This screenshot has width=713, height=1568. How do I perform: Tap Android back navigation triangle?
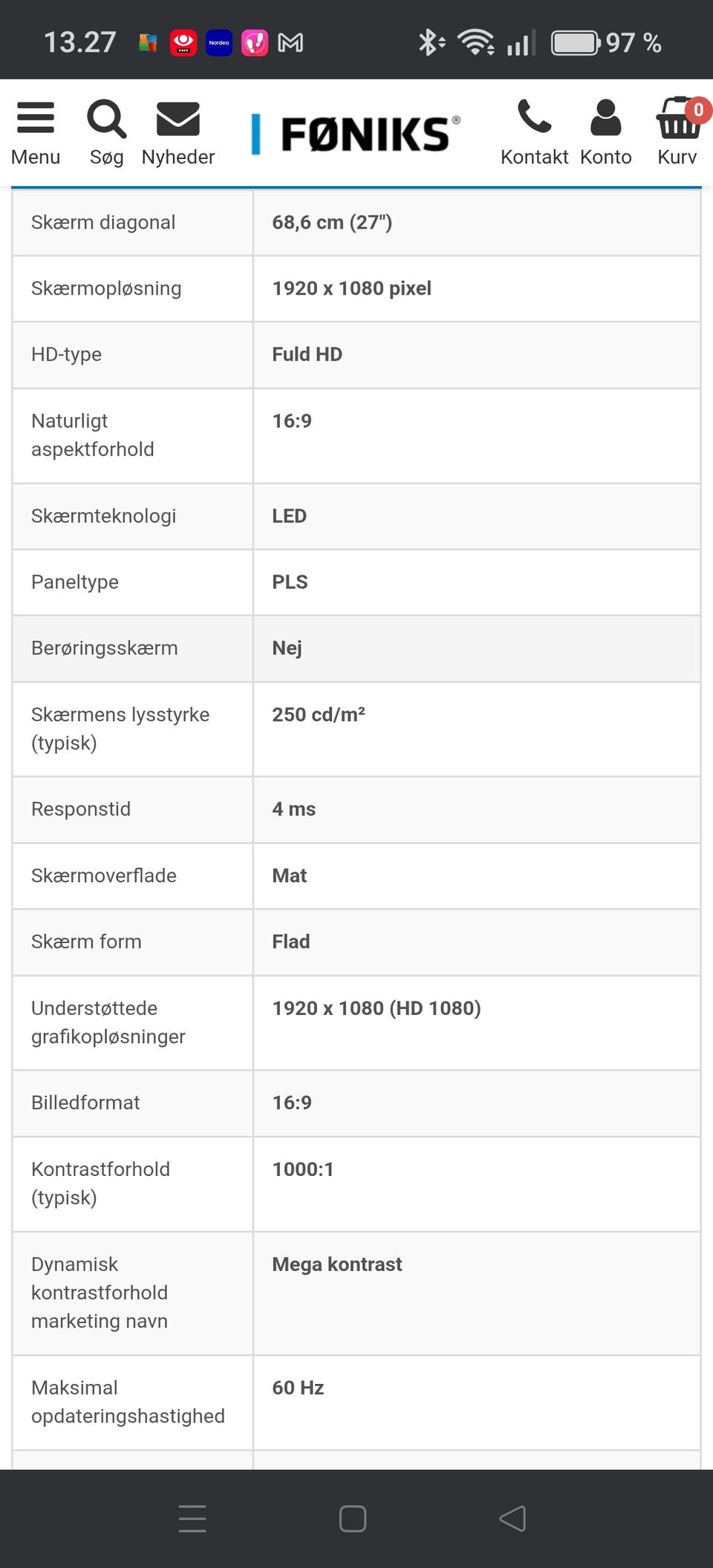coord(512,1518)
